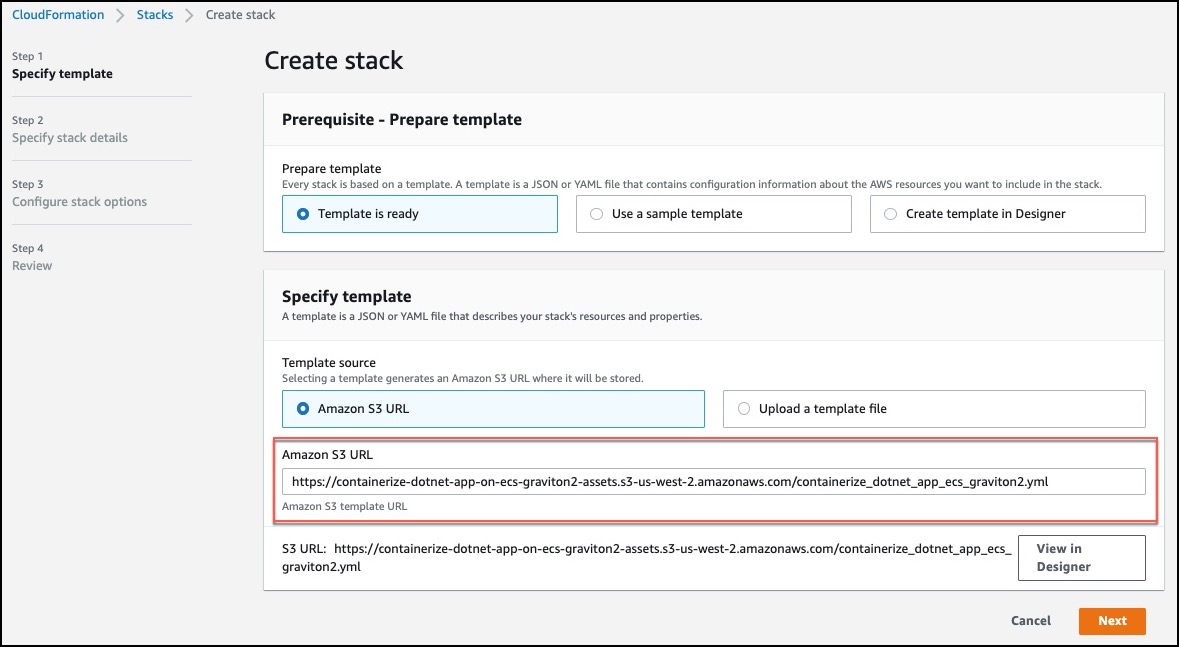
Task: Click the "Specify template" section heading
Action: 347,296
